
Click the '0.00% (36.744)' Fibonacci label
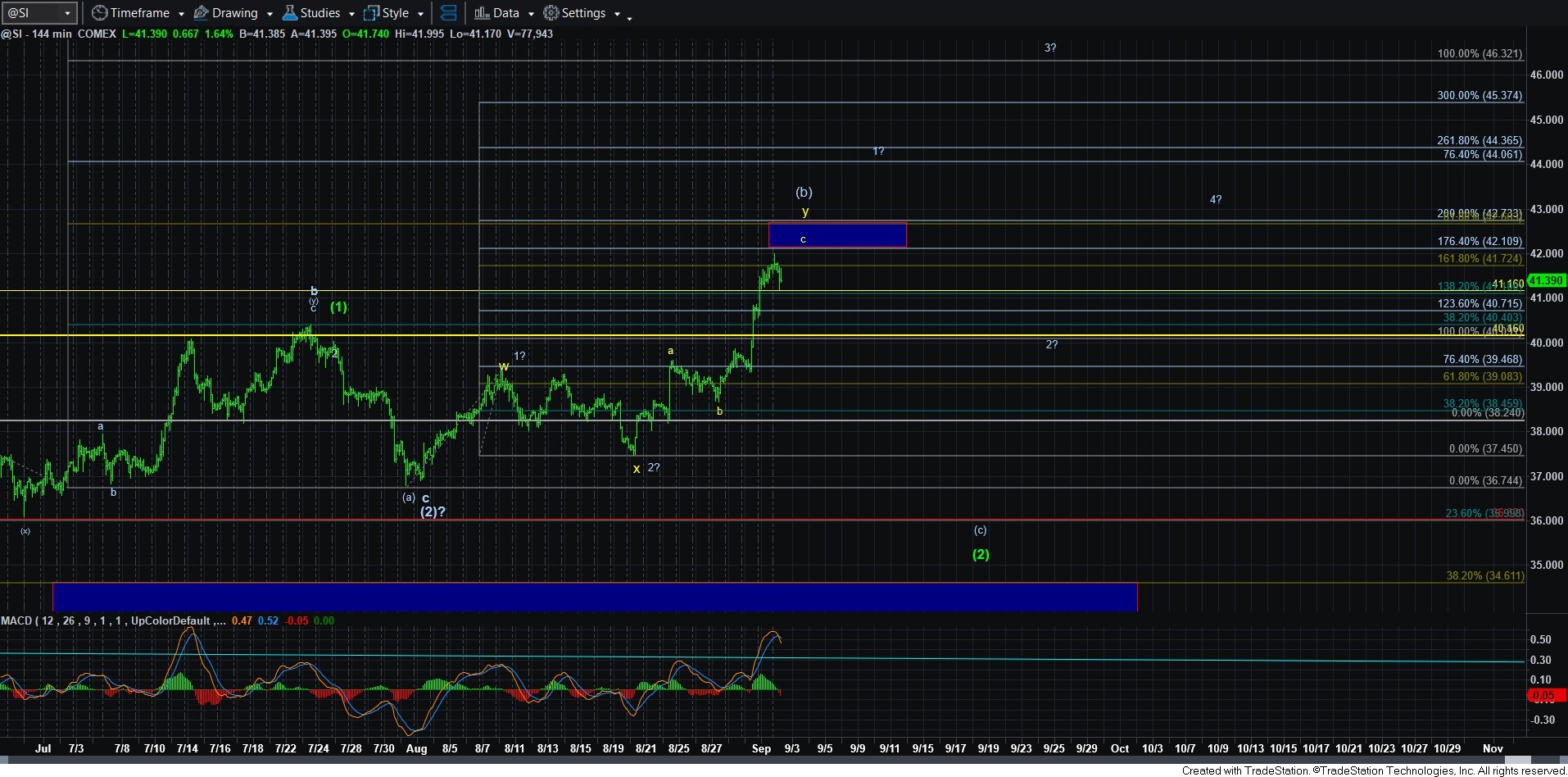[x=1485, y=481]
